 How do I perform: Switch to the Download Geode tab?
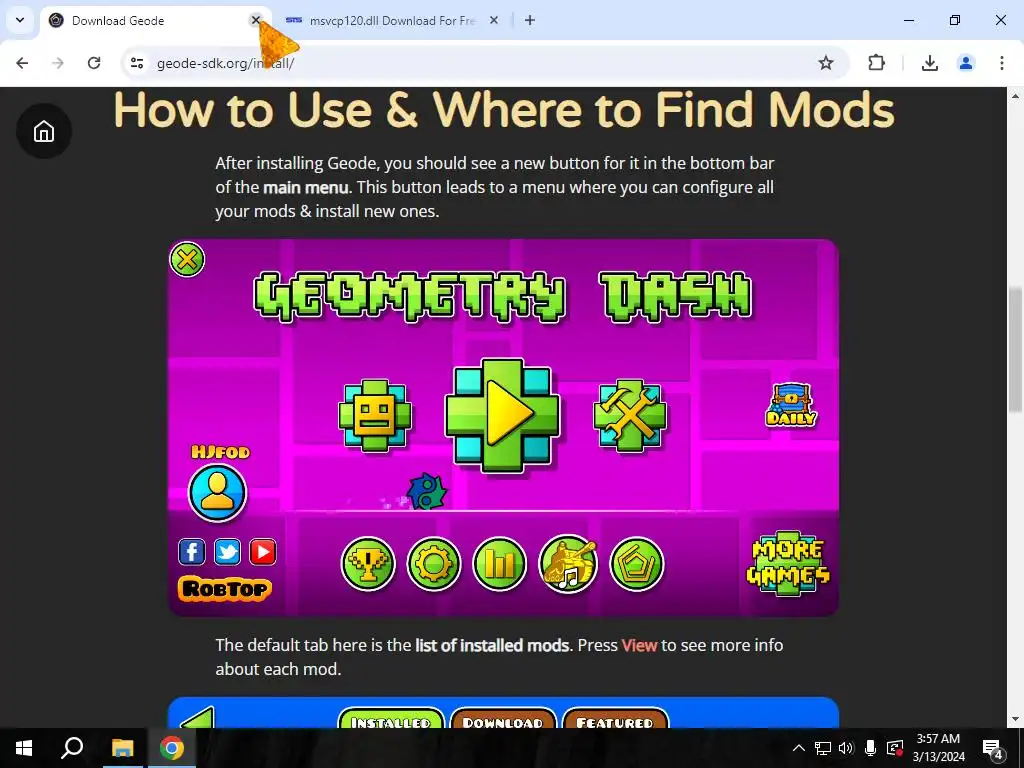click(x=155, y=20)
